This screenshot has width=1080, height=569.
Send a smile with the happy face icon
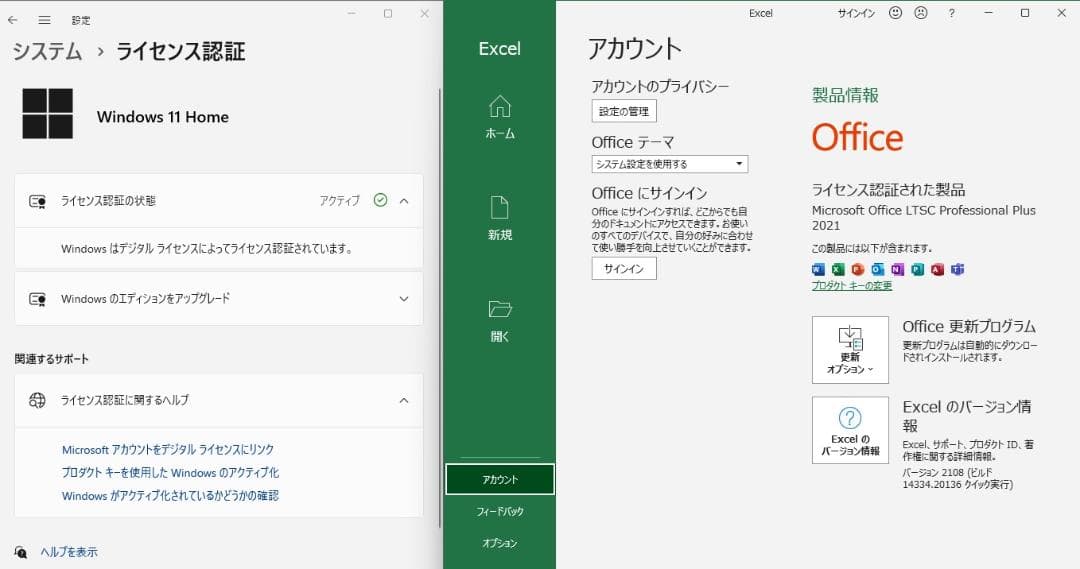pos(895,12)
